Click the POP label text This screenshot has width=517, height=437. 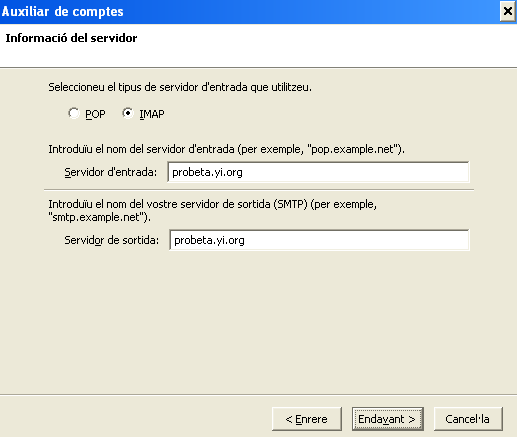click(x=95, y=114)
